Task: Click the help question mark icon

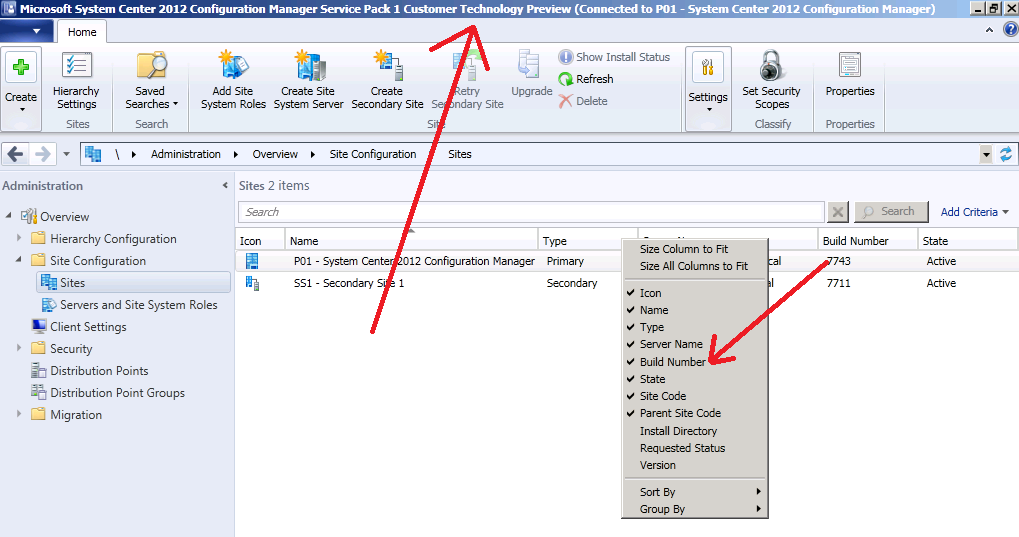Action: click(1011, 30)
